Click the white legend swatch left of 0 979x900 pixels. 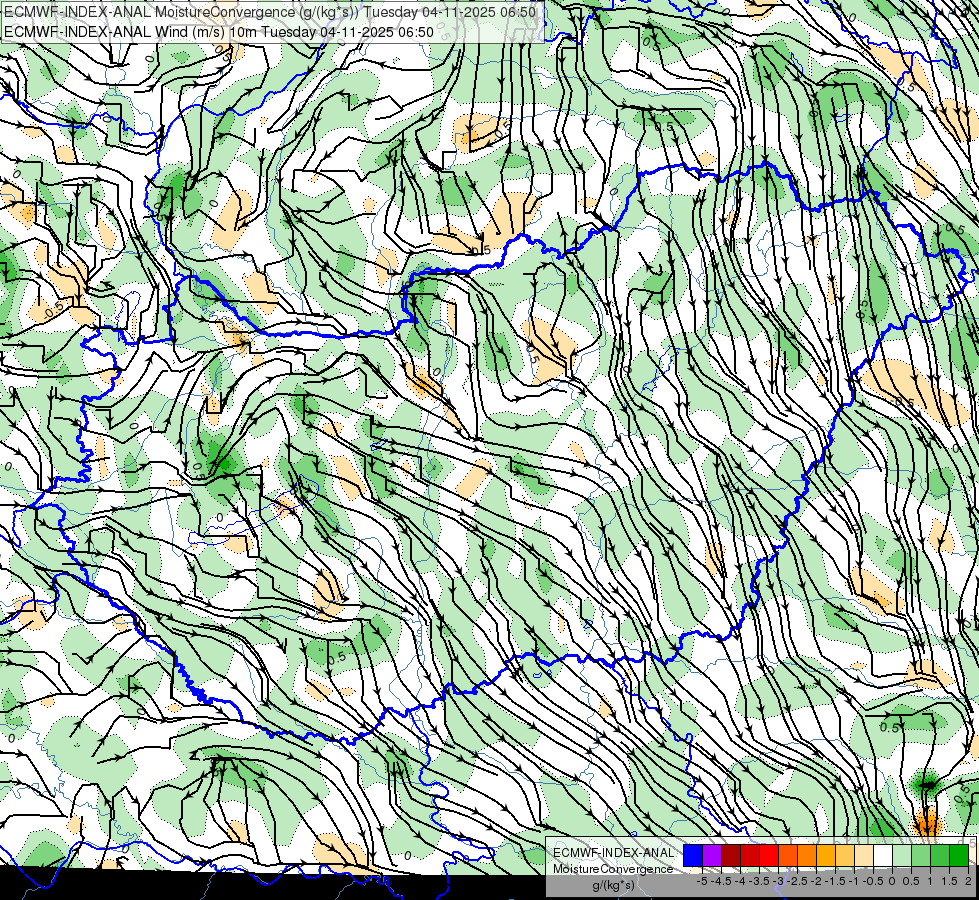coord(883,856)
